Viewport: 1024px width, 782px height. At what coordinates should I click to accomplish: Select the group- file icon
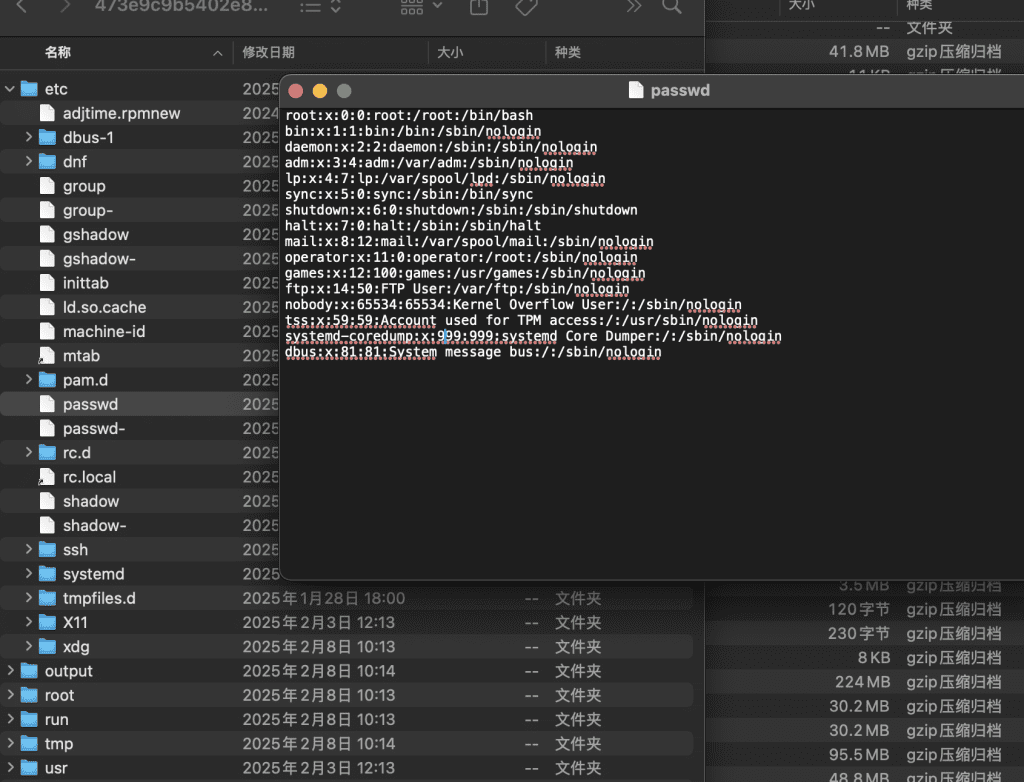click(47, 210)
